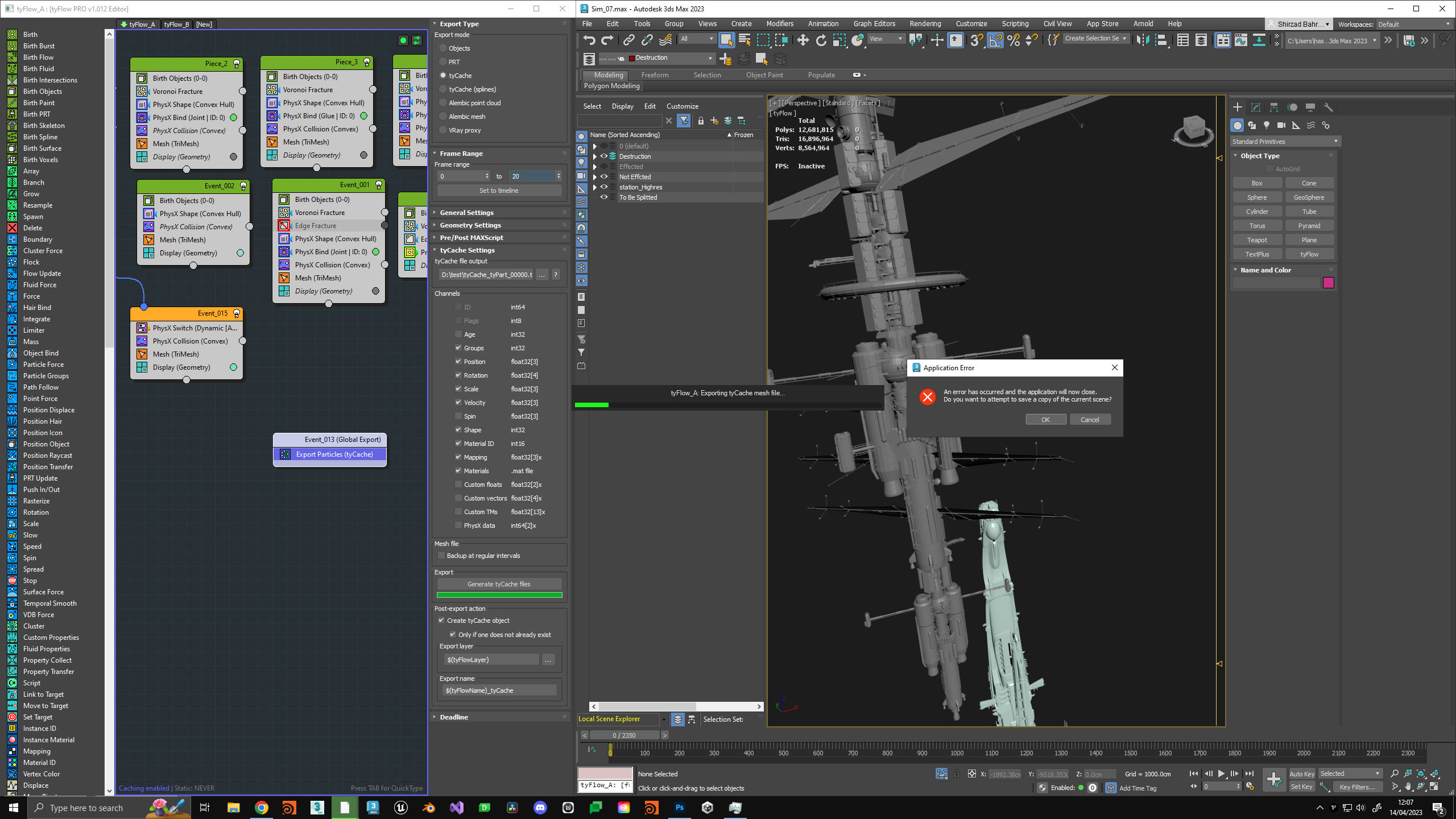The image size is (1456, 819).
Task: Click the green enable icon in tyFlow editor
Action: pyautogui.click(x=403, y=40)
